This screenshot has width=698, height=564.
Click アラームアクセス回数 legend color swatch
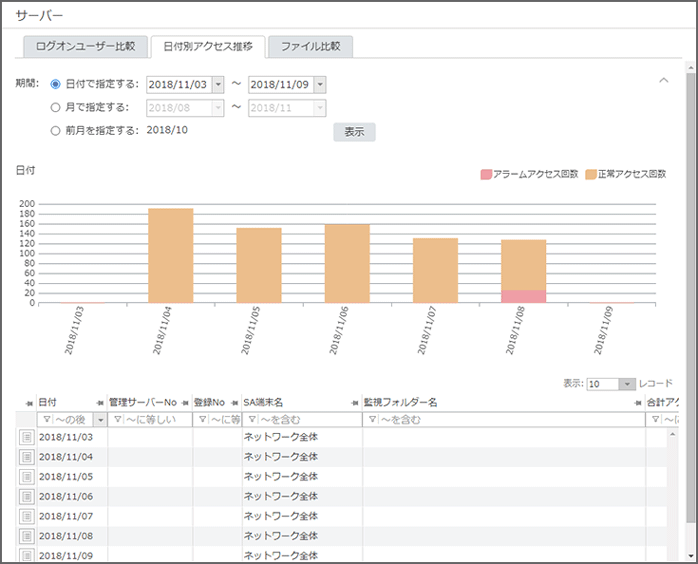486,174
